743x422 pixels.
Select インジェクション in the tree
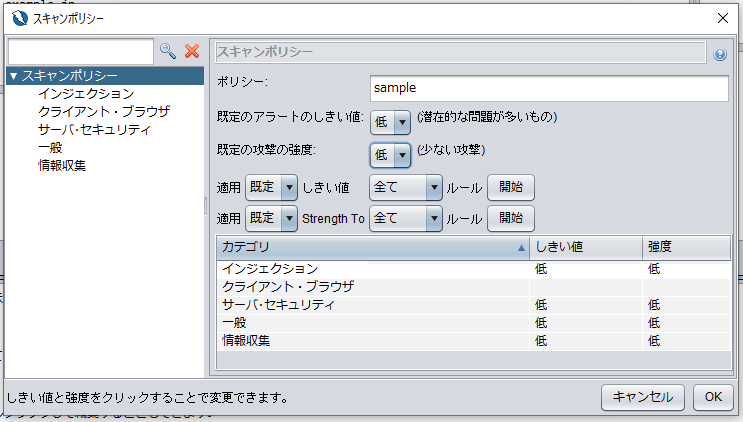[86, 94]
